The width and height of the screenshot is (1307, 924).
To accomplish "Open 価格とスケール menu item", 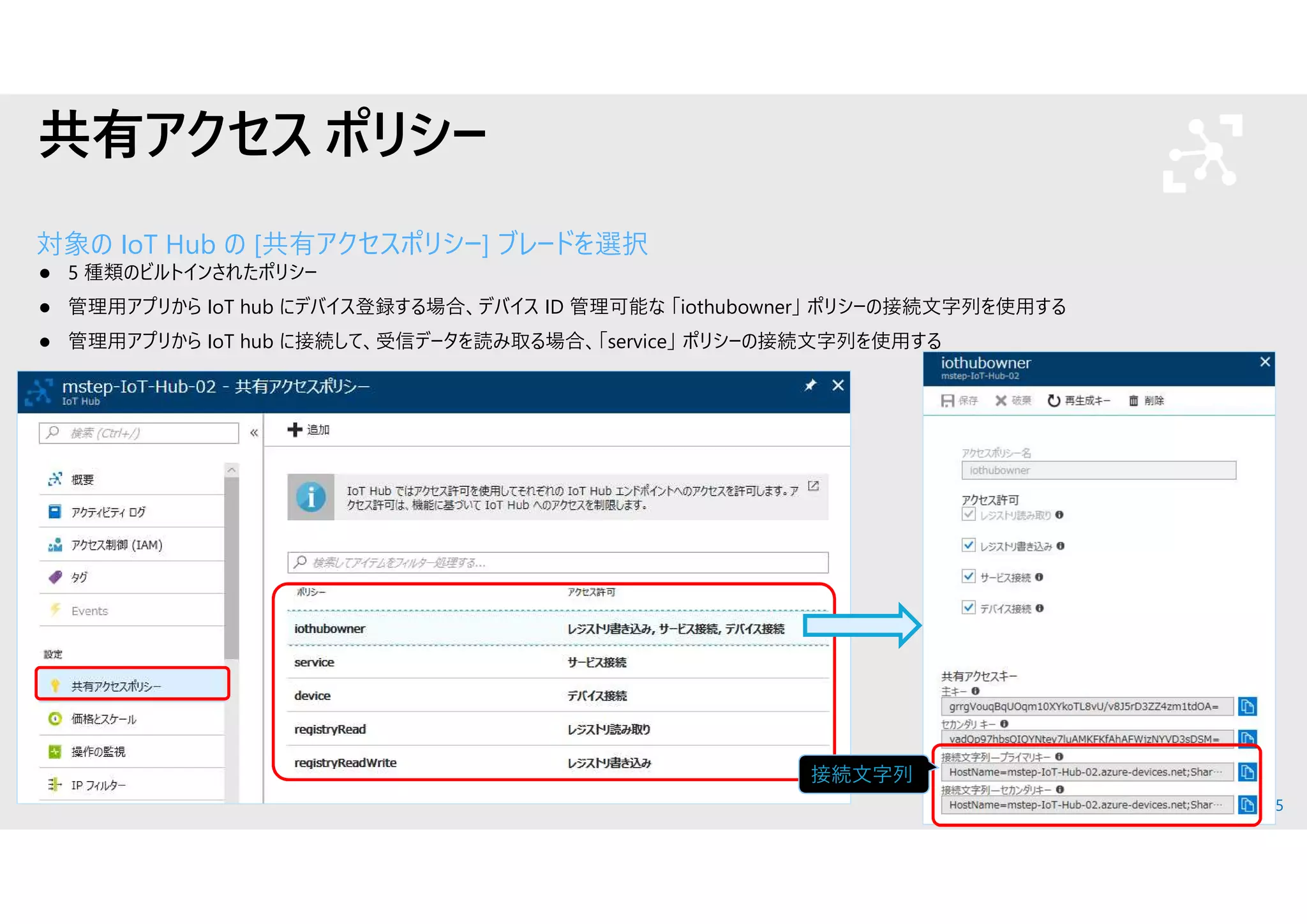I will coord(131,719).
